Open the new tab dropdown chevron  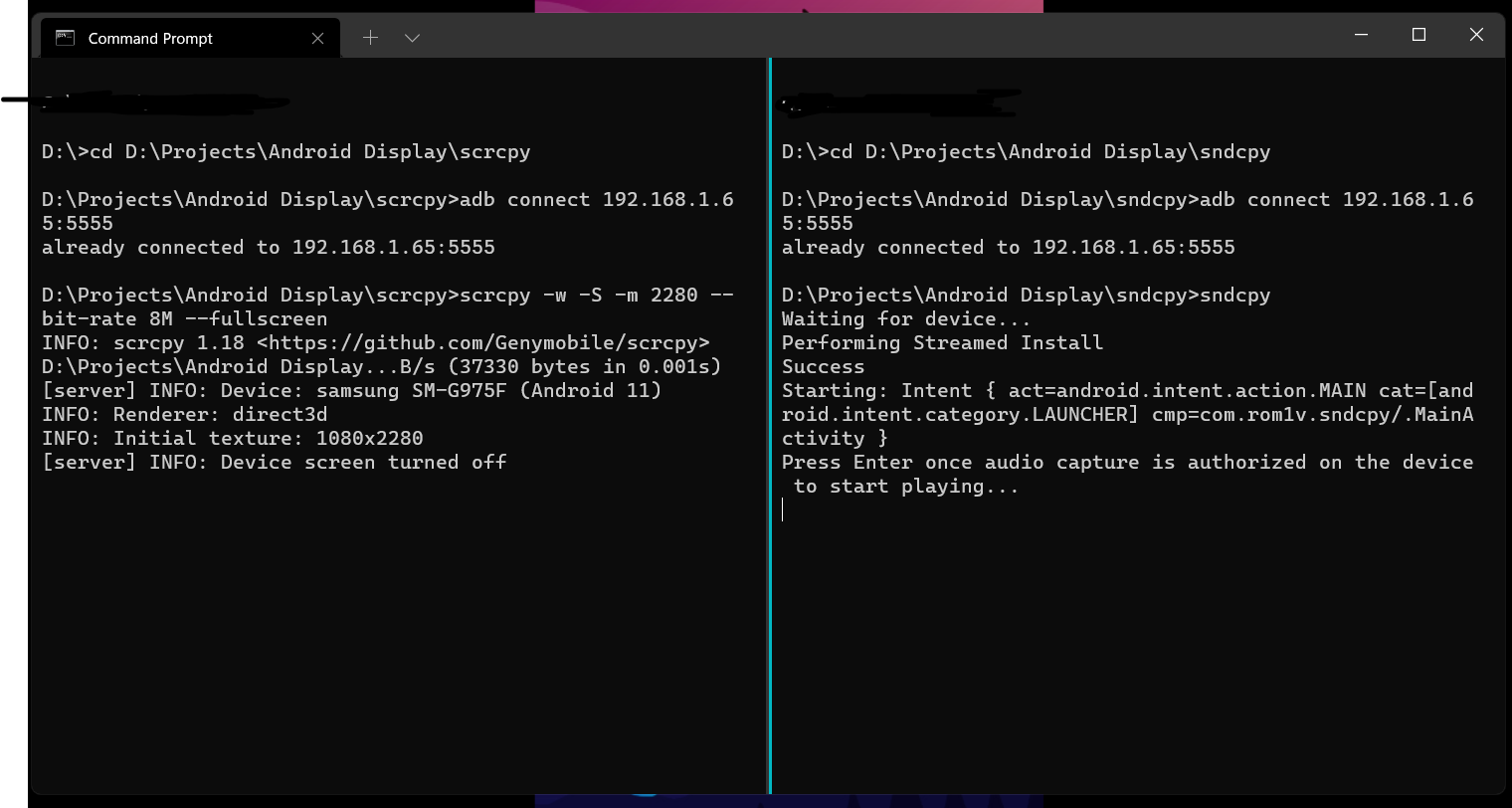point(412,37)
